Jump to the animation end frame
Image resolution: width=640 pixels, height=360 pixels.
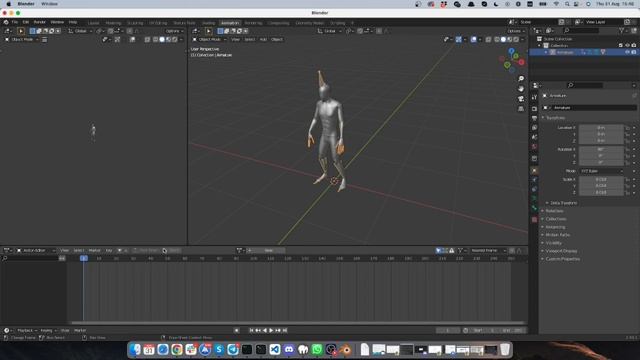click(x=285, y=330)
